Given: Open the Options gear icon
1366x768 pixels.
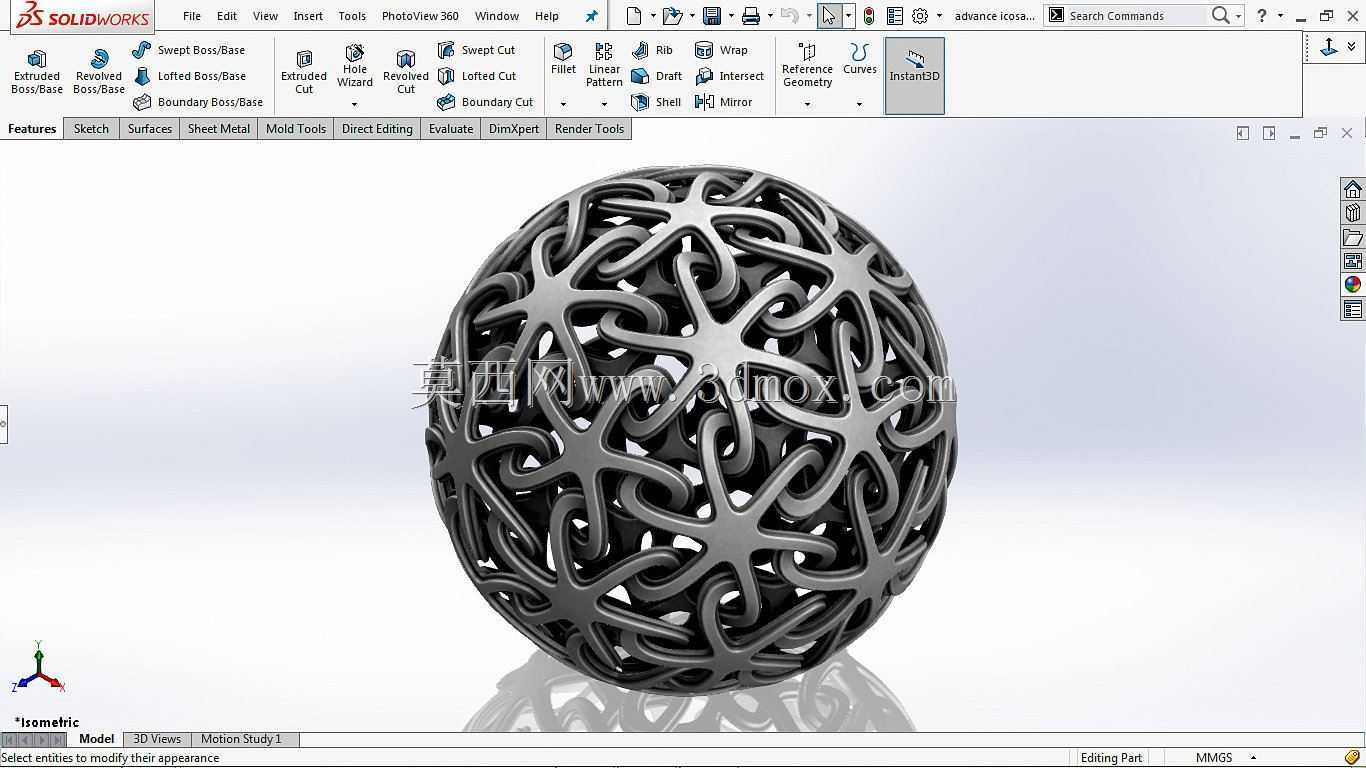Looking at the screenshot, I should click(x=920, y=16).
